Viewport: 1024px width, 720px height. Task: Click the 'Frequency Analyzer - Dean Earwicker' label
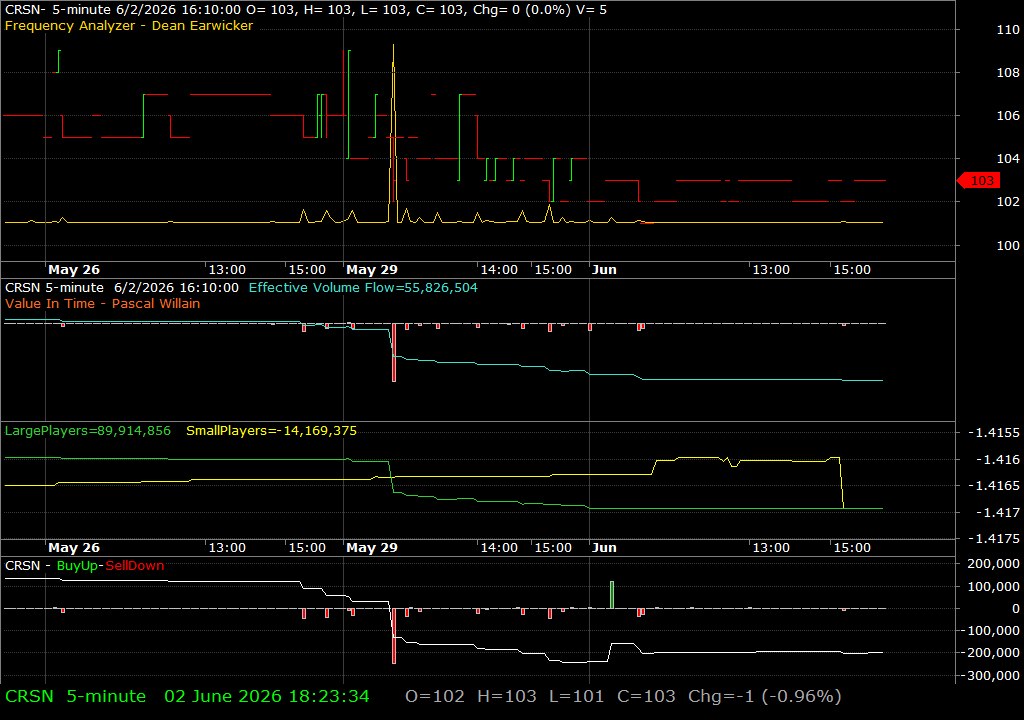pos(129,25)
